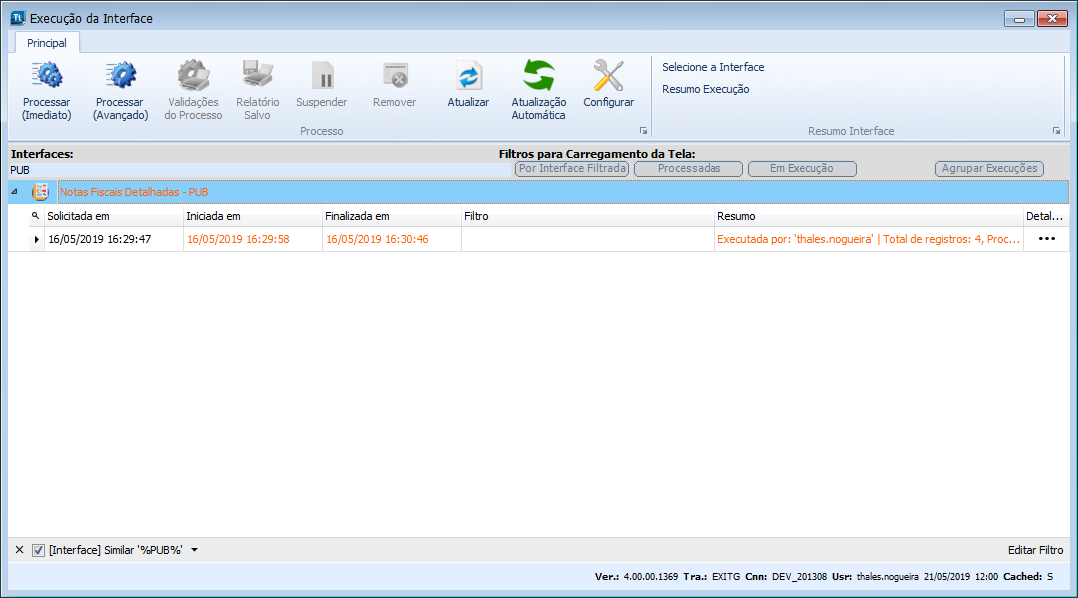Remove filter with the X button

pos(20,550)
